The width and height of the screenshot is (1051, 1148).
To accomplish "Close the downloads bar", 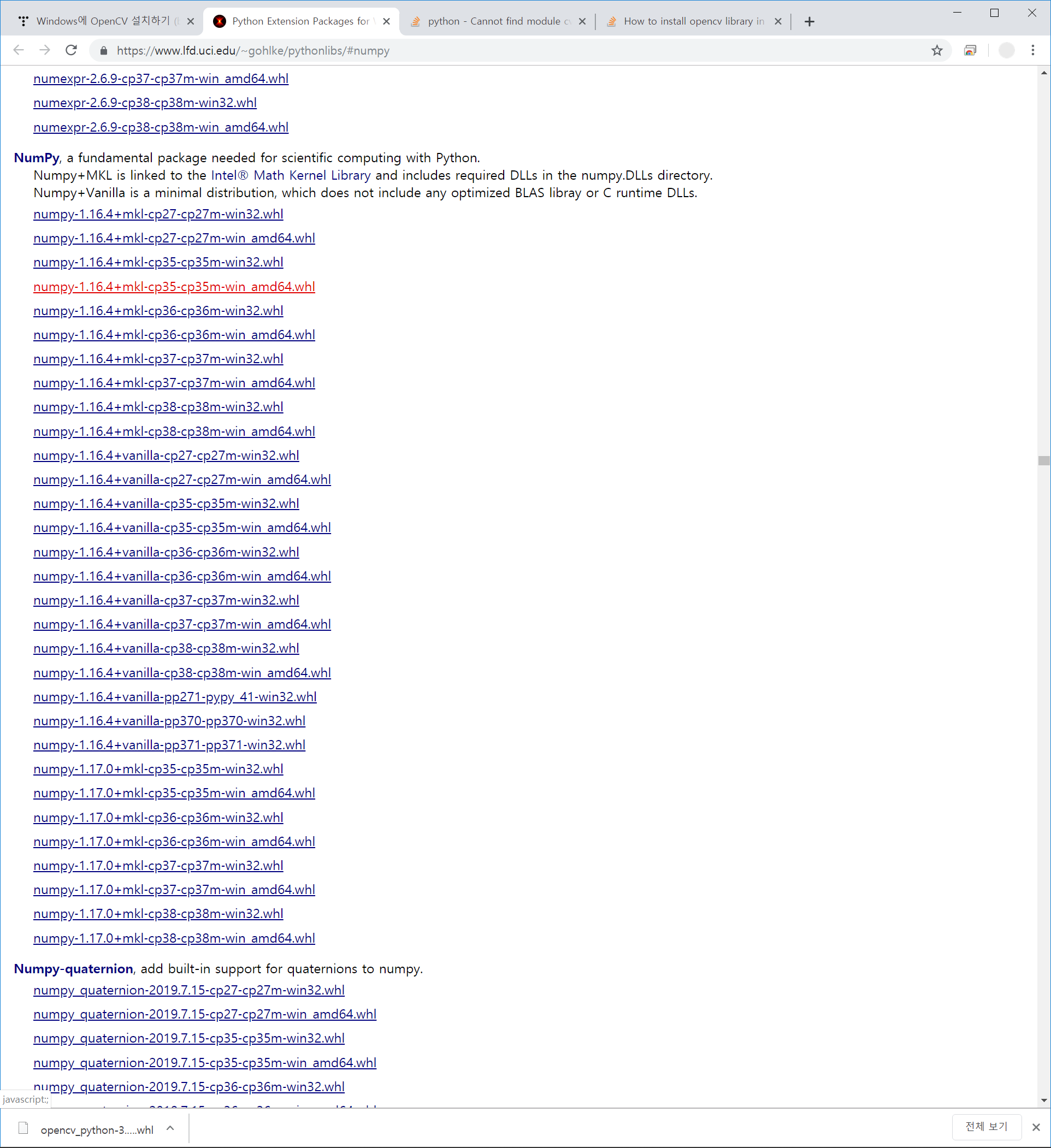I will click(1036, 1127).
